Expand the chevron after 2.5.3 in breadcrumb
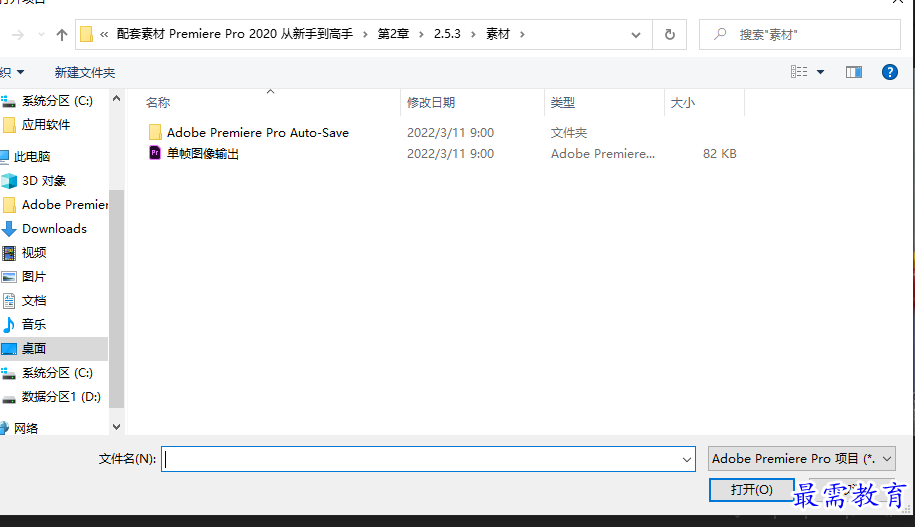The height and width of the screenshot is (527, 915). coord(473,34)
